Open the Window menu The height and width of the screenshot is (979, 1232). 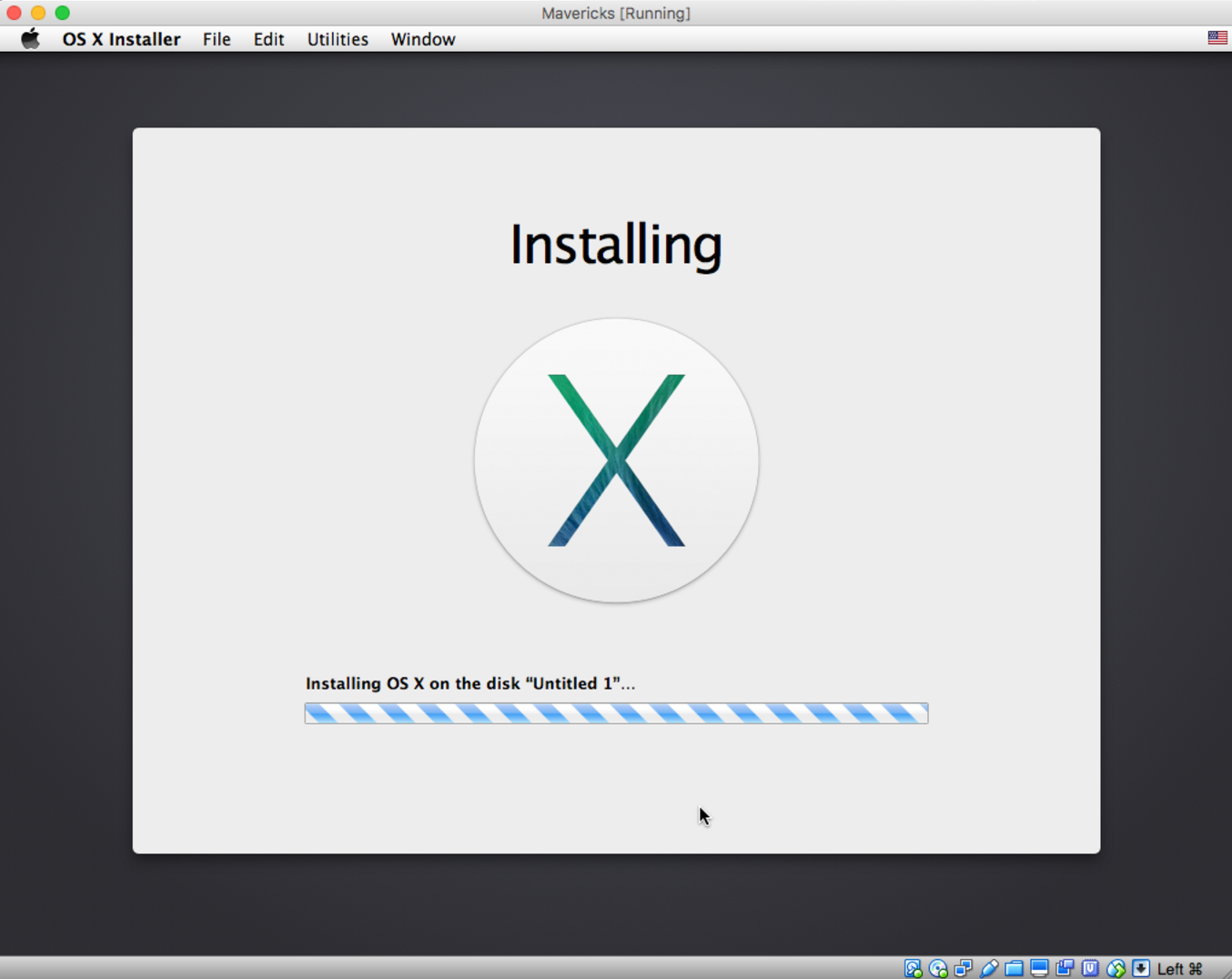(423, 39)
